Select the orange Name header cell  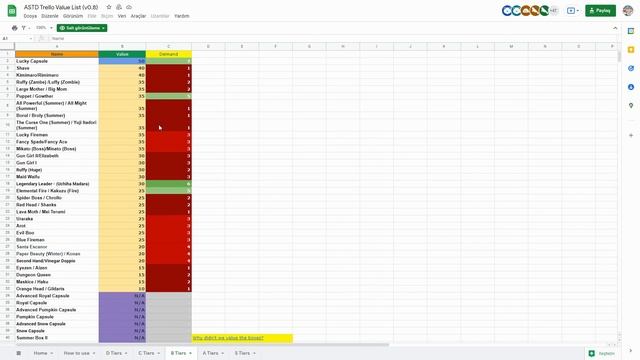pyautogui.click(x=57, y=54)
